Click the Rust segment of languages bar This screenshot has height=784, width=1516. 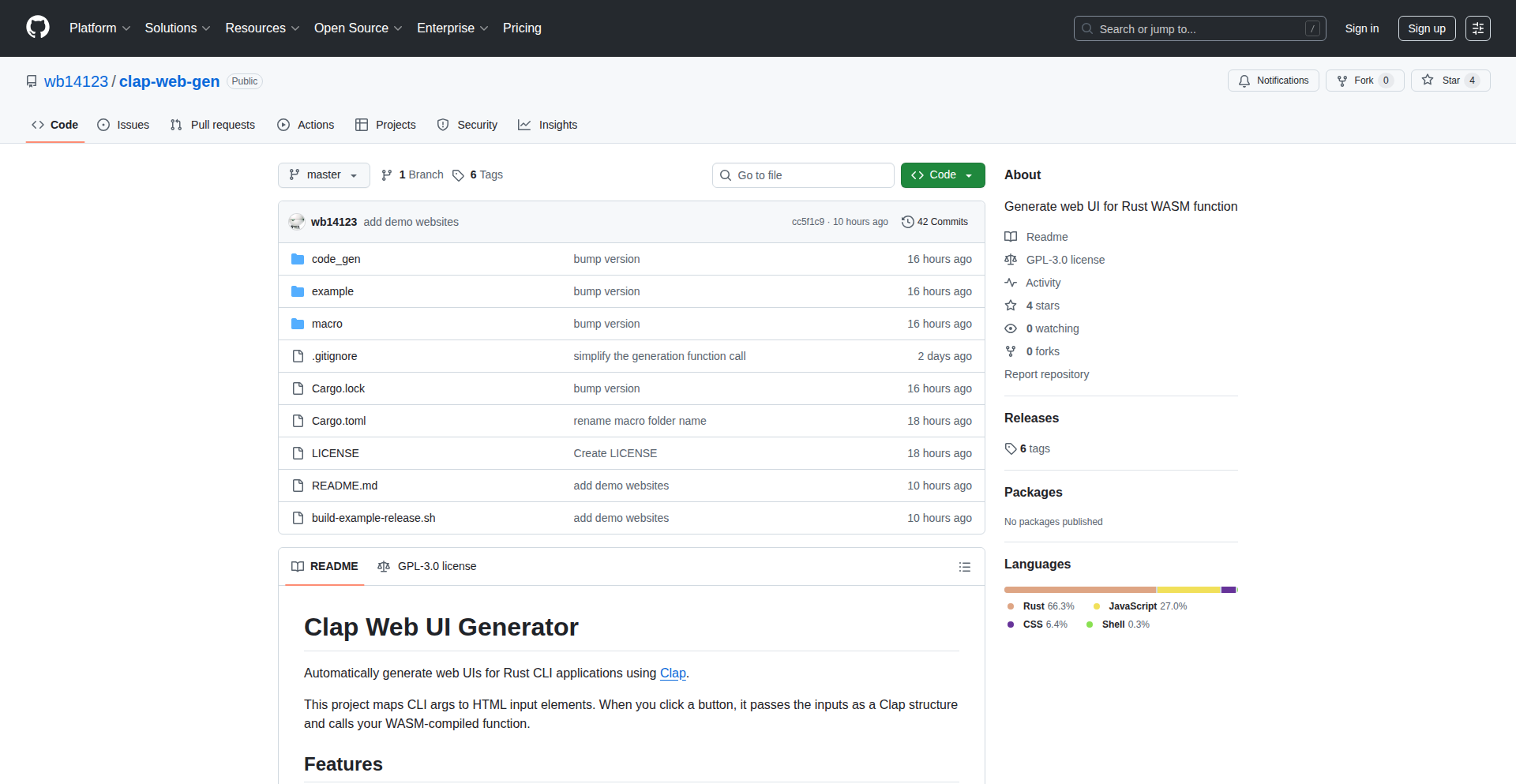pos(1079,590)
